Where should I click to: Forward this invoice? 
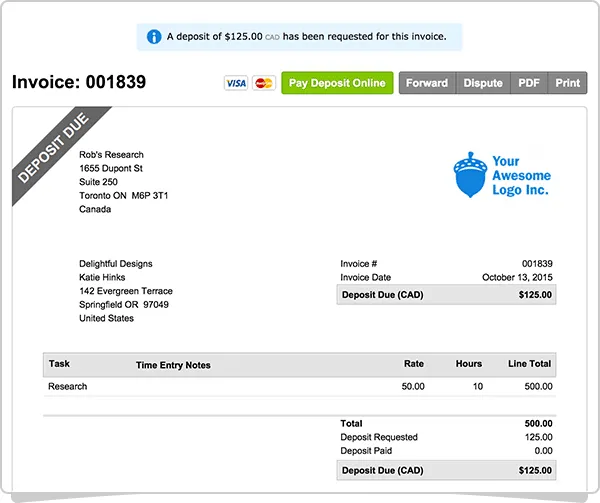pos(427,83)
